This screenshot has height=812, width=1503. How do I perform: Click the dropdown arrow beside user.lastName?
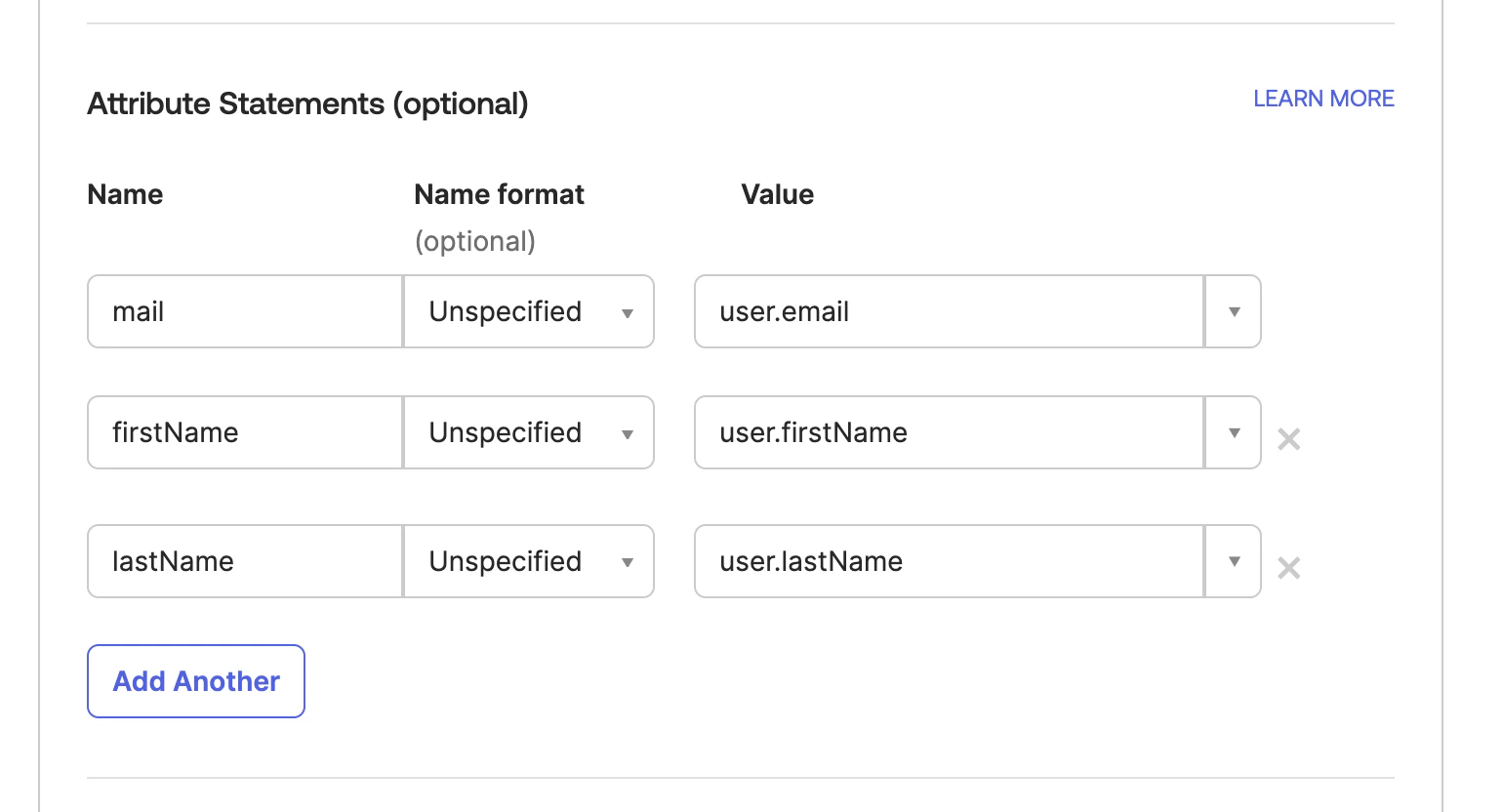(1234, 561)
